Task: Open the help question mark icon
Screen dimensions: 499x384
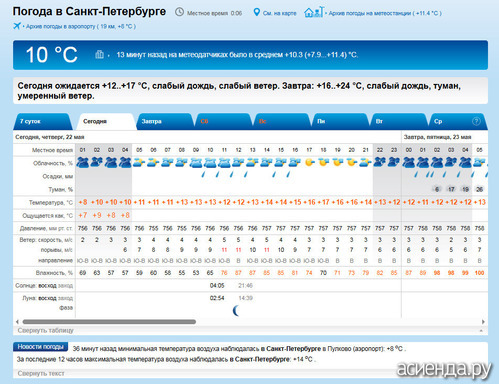Action: [x=476, y=121]
